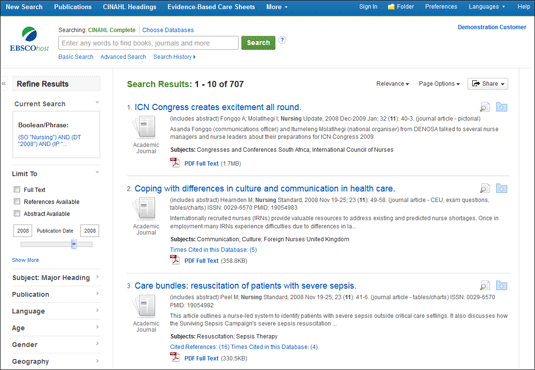The image size is (535, 370).
Task: Expand the Language facet
Action: pyautogui.click(x=56, y=311)
